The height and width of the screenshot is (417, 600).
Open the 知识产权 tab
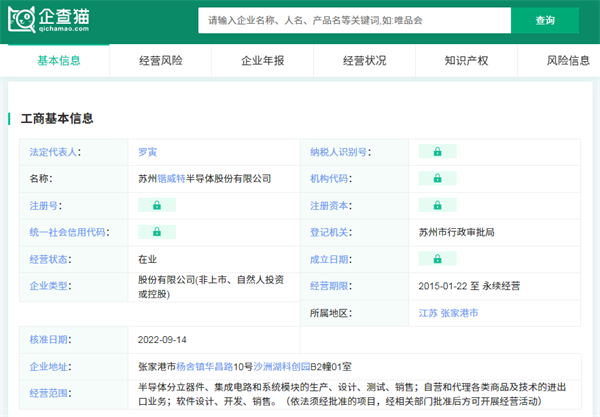(x=466, y=60)
